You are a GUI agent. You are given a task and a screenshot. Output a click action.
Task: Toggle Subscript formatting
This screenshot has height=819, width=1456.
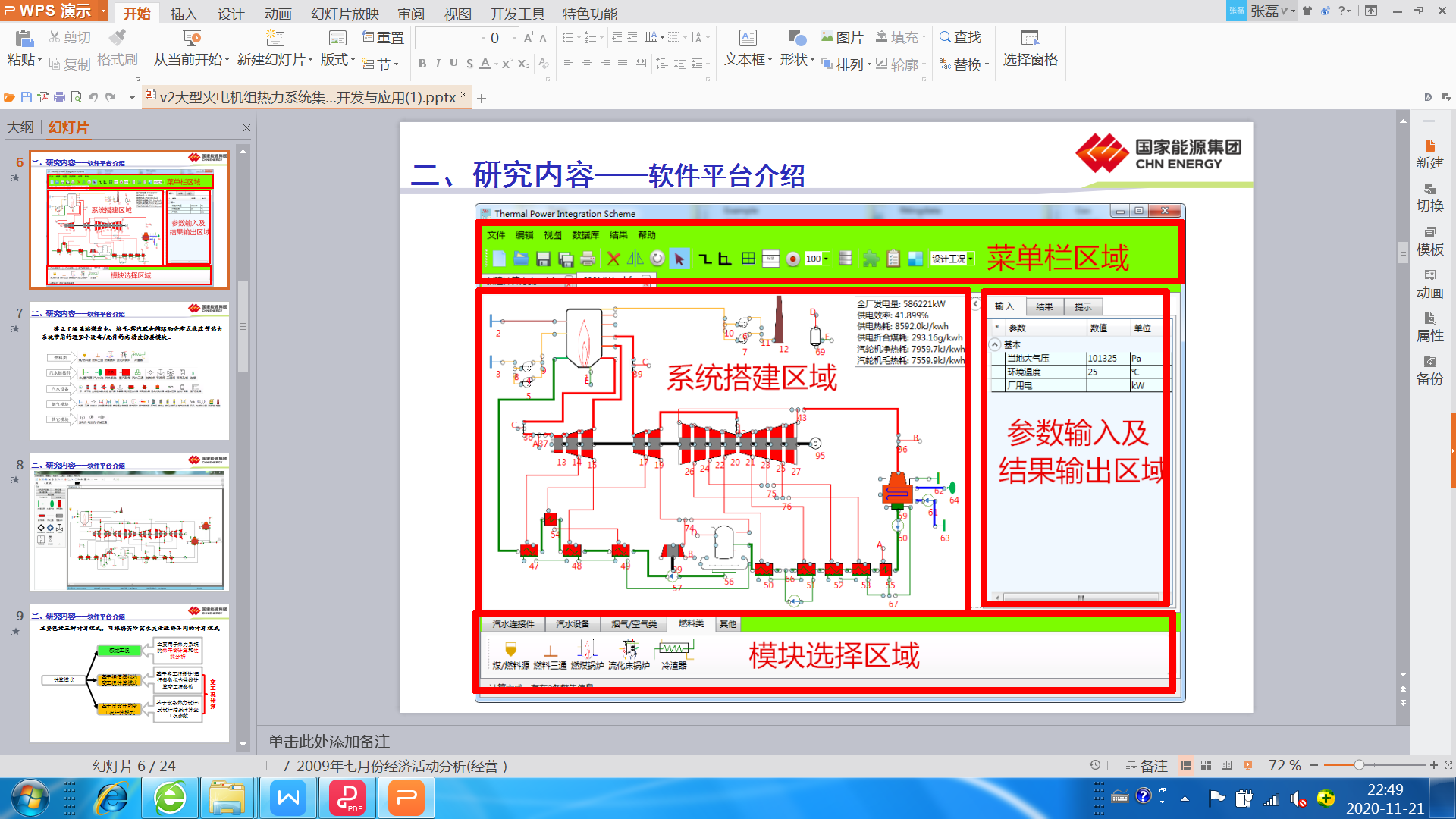tap(524, 64)
